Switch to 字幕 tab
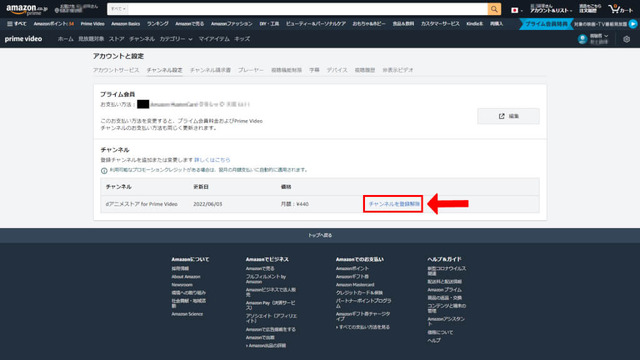This screenshot has width=640, height=360. 314,70
